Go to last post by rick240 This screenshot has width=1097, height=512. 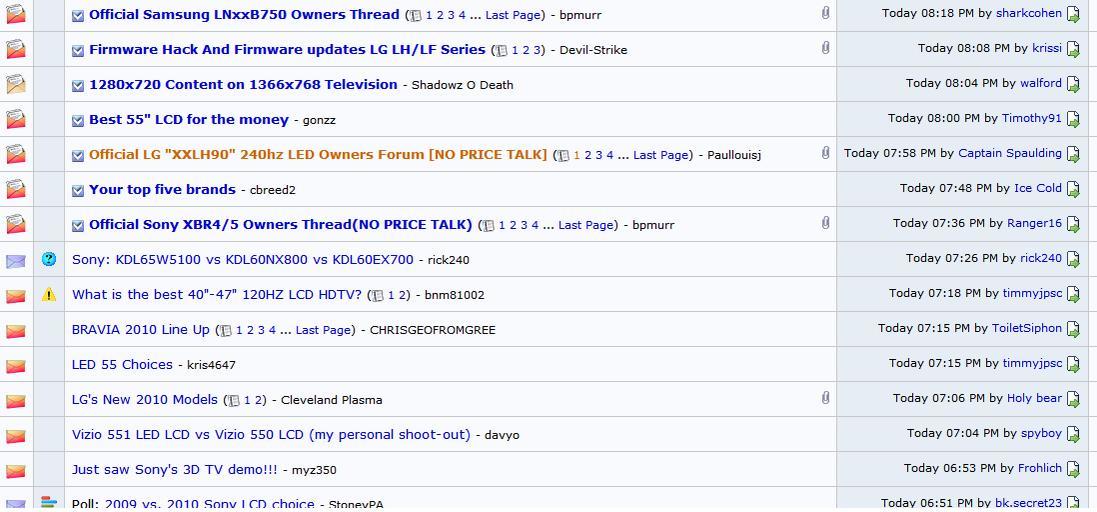[x=1073, y=259]
